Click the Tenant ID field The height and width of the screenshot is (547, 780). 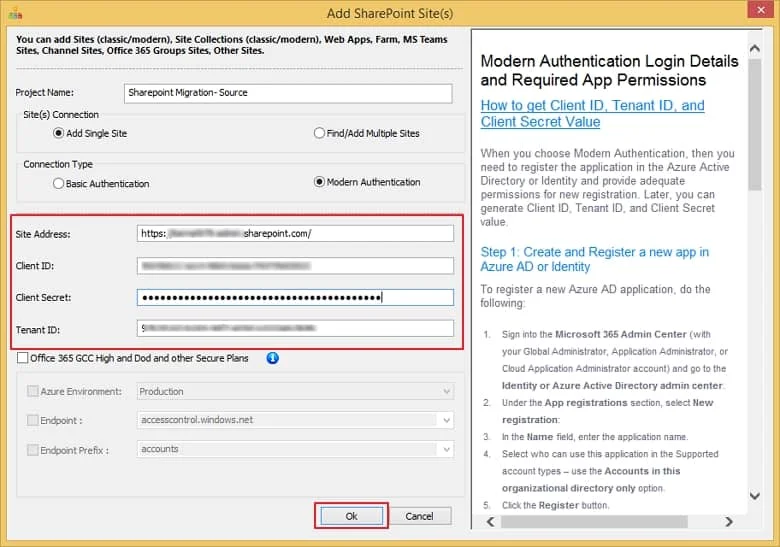295,328
